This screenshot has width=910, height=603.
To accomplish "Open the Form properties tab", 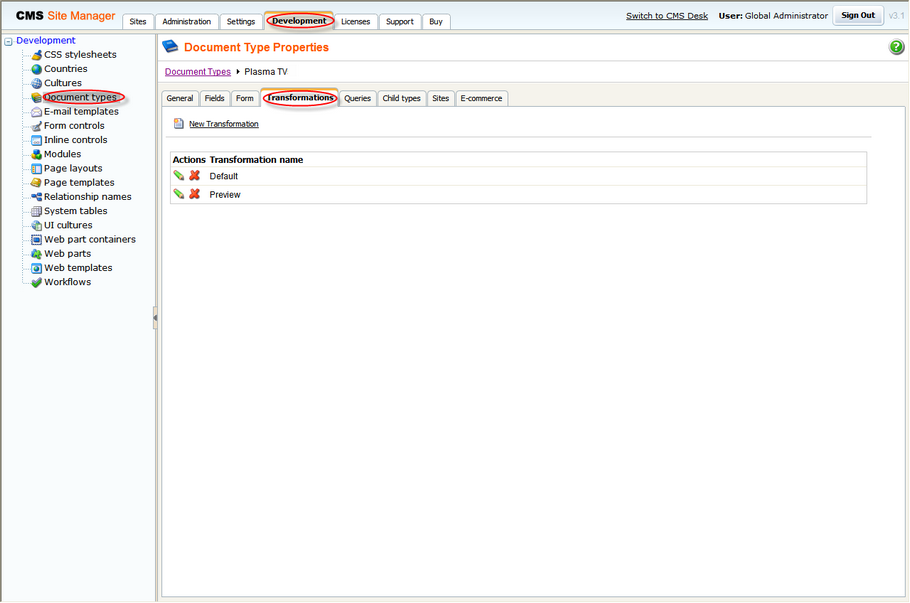I will pos(245,99).
